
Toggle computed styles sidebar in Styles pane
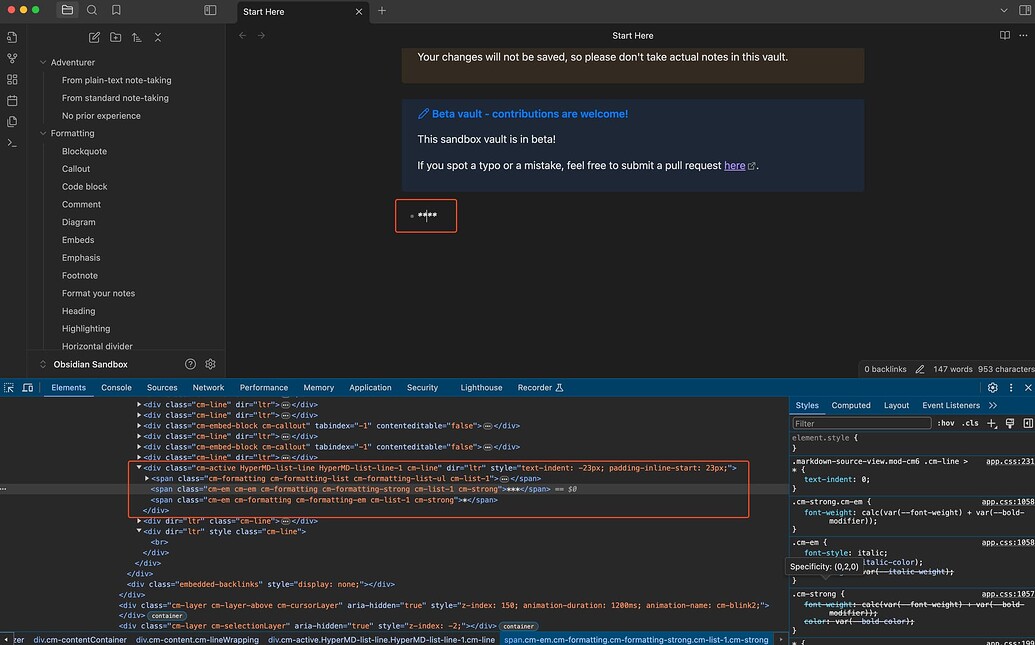pos(1028,423)
